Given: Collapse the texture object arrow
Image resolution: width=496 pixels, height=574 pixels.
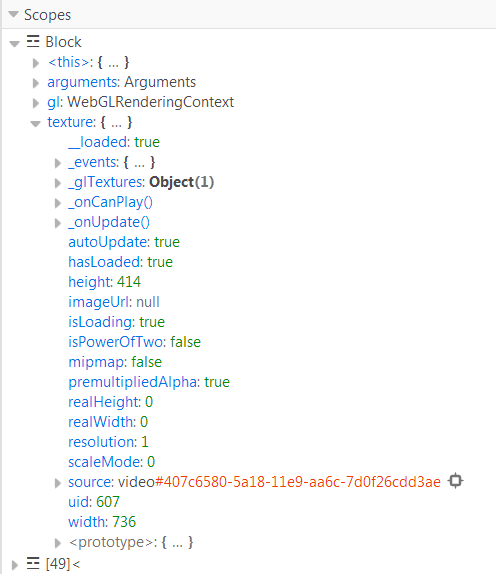Looking at the screenshot, I should [36, 124].
